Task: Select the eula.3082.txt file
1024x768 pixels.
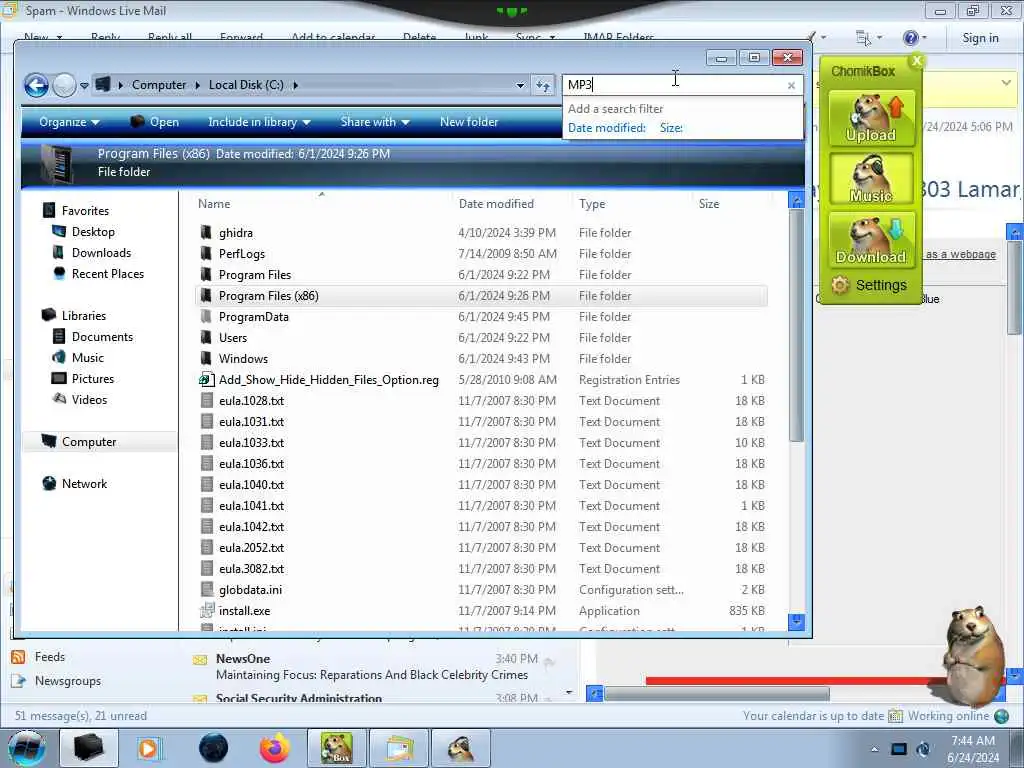Action: click(251, 569)
